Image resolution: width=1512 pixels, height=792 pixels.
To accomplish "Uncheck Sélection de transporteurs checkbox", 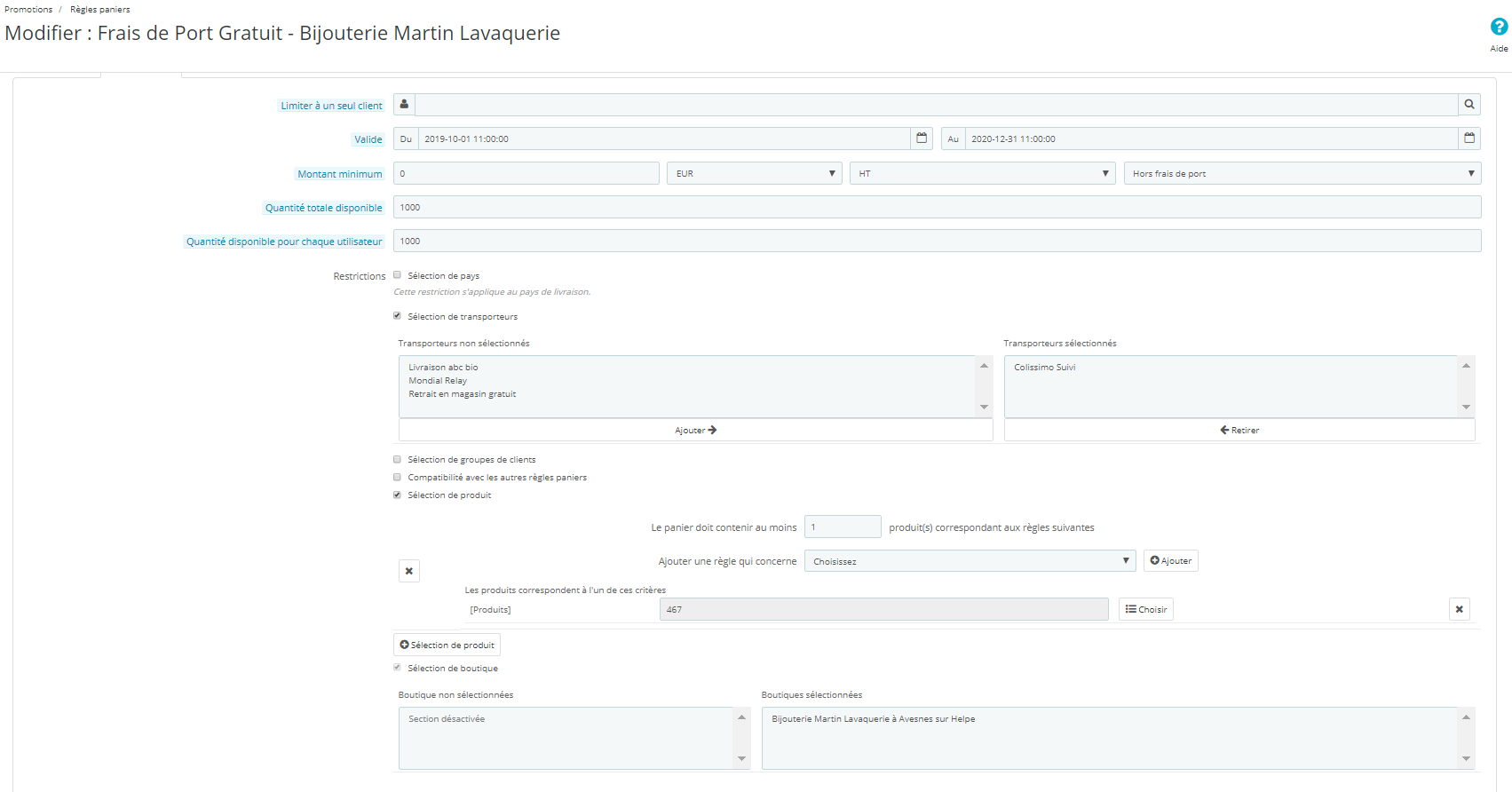I will [x=397, y=316].
